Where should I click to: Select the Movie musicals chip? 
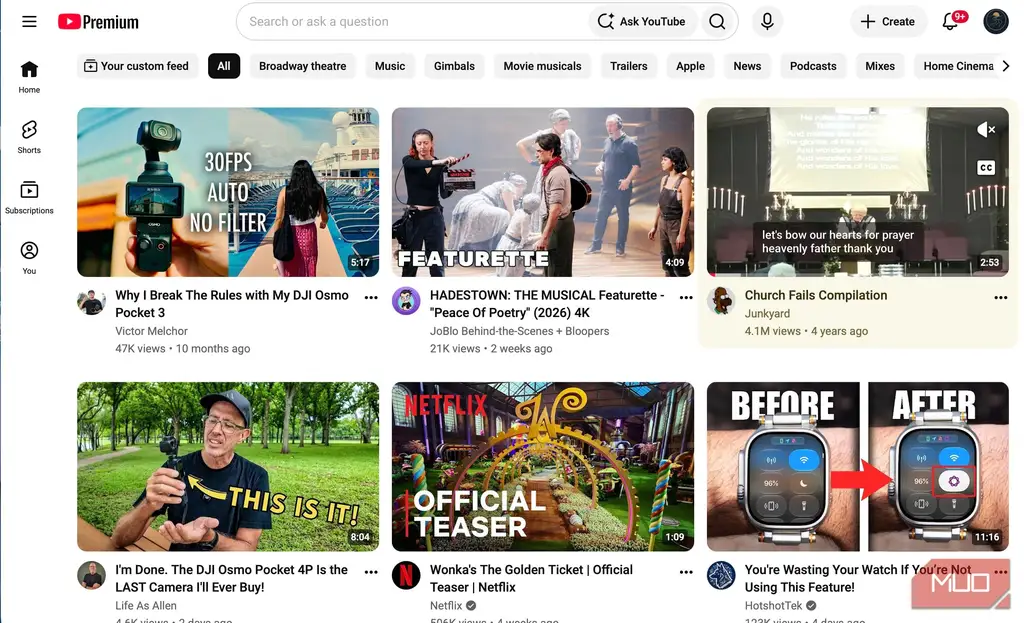coord(542,66)
